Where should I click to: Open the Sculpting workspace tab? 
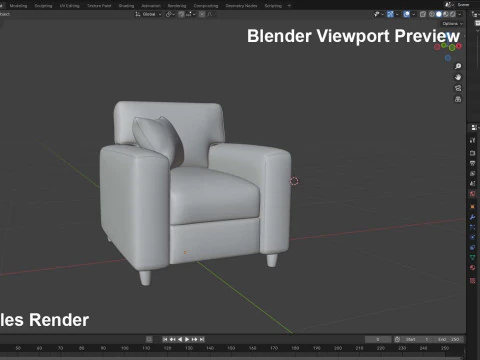(x=43, y=6)
